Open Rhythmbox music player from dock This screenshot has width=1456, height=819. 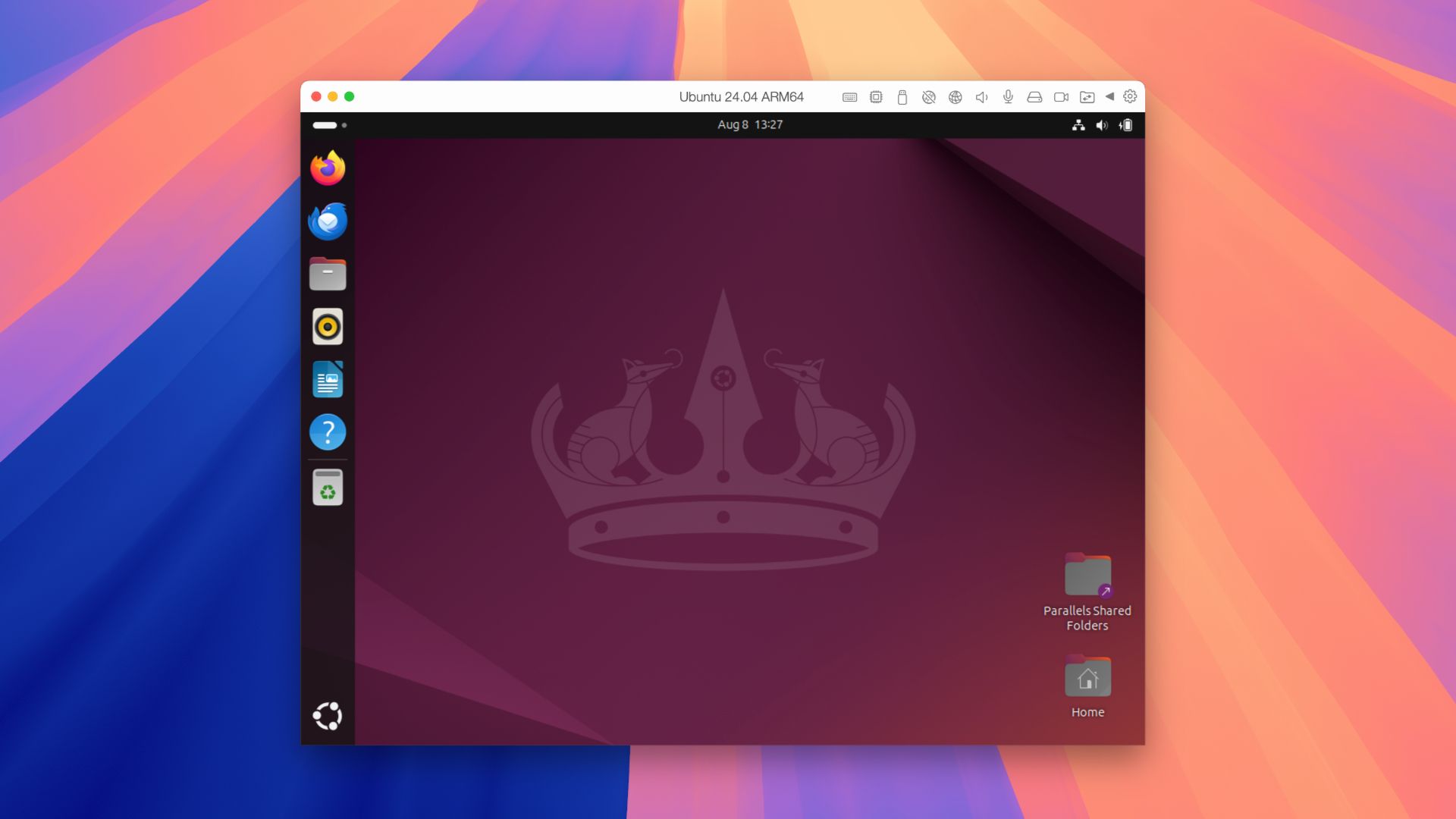click(x=328, y=327)
